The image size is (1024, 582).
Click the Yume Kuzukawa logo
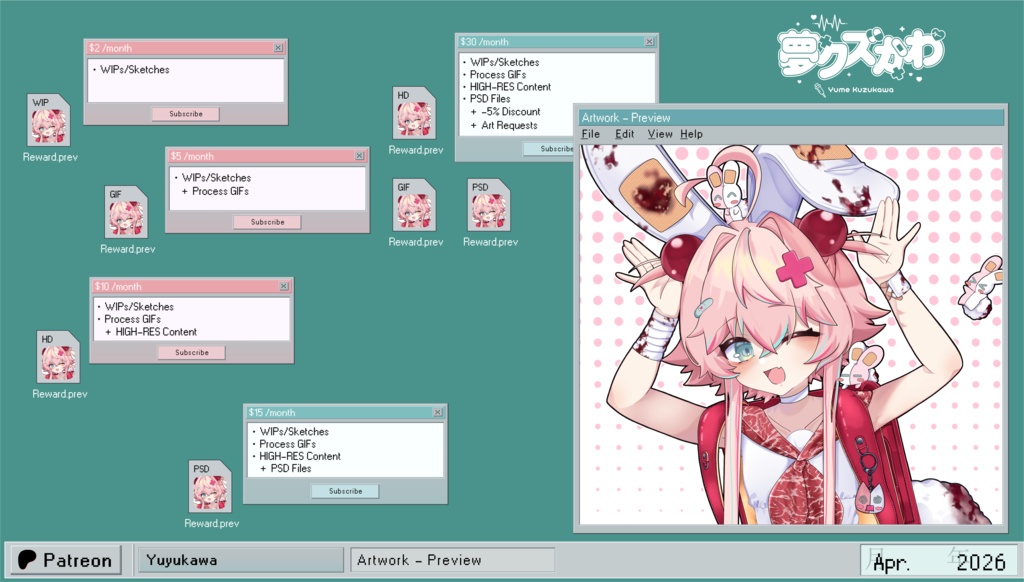(x=861, y=56)
